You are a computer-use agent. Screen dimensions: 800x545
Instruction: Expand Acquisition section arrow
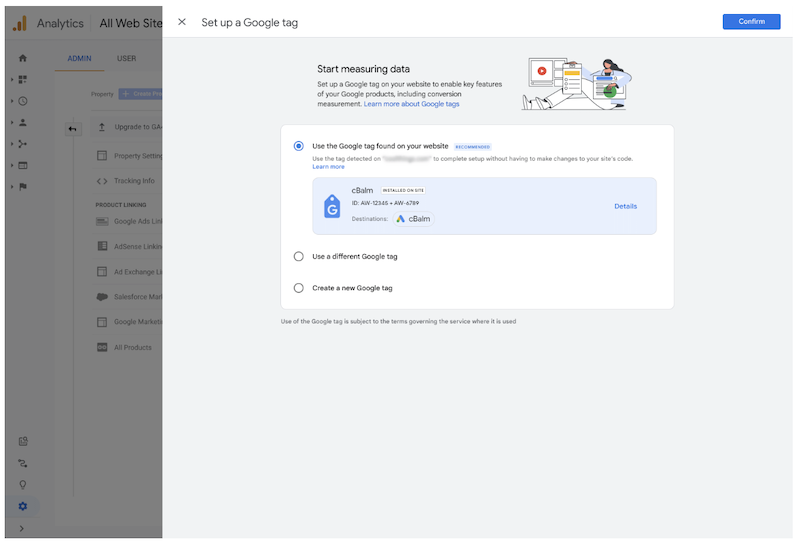(12, 144)
